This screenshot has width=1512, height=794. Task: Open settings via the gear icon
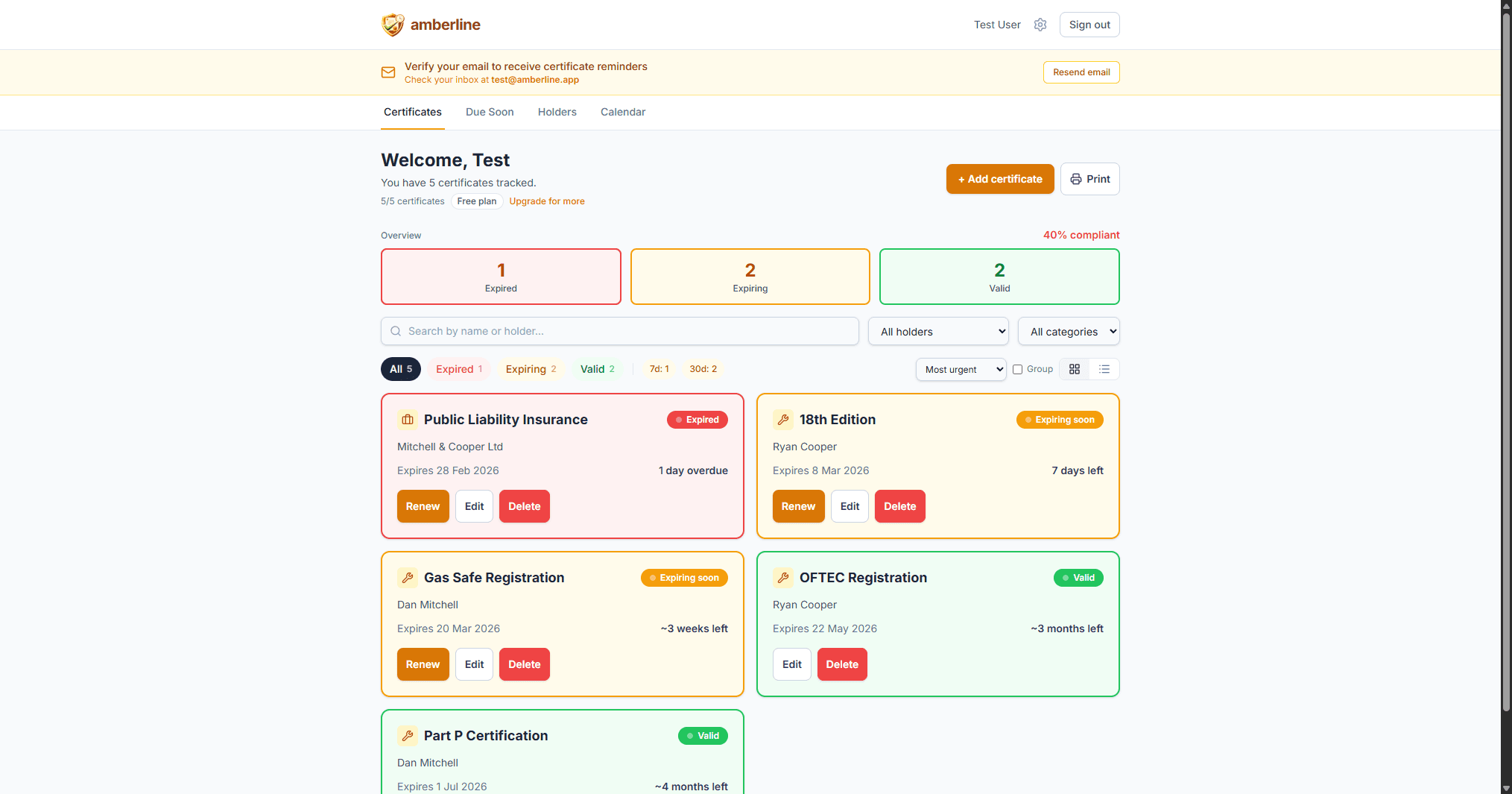[1040, 24]
